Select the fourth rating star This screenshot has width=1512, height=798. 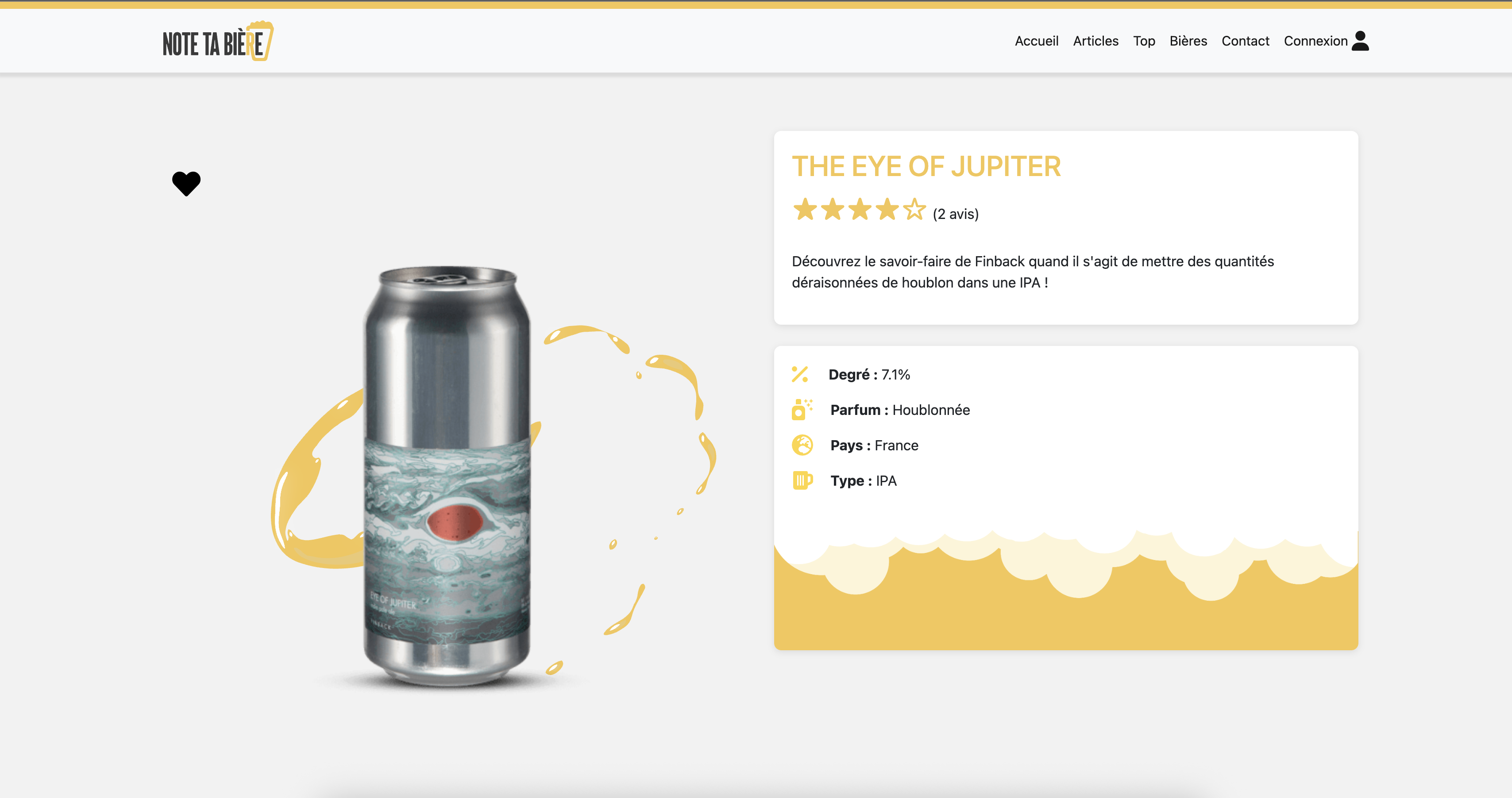(x=887, y=210)
